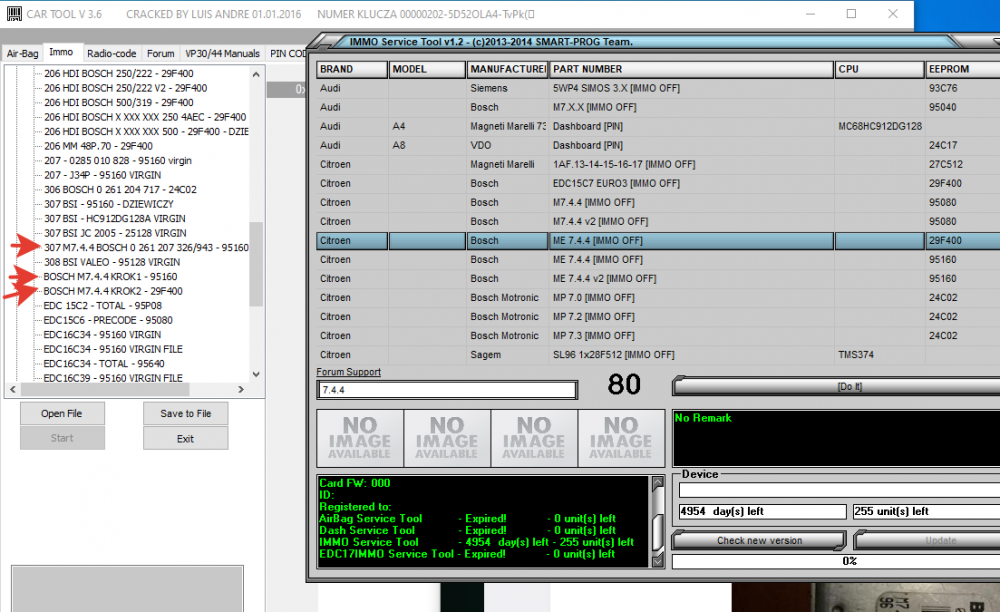
Task: Select '207 - 0285 010 828 - 95160 virgin'
Action: point(117,161)
